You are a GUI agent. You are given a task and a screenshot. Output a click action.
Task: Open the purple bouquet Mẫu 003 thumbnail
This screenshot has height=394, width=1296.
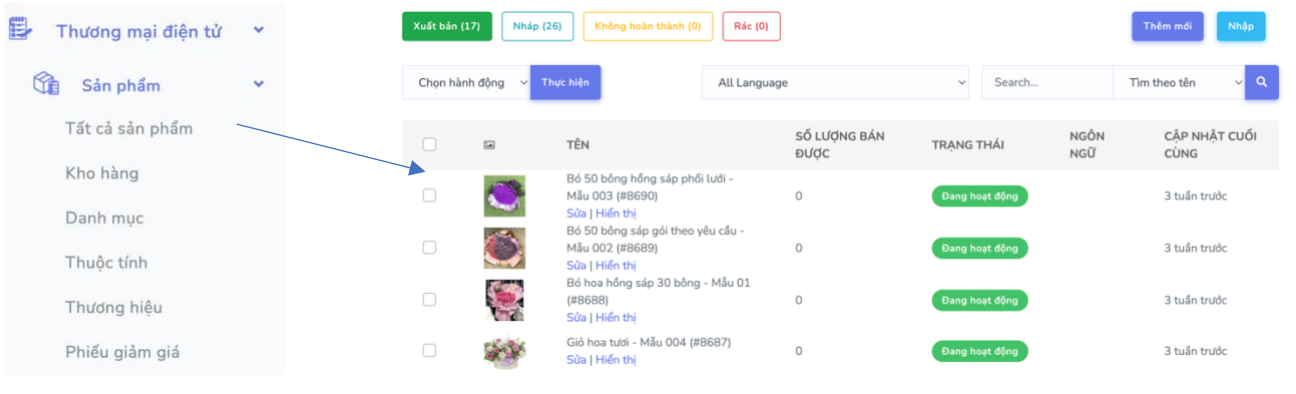coord(504,196)
